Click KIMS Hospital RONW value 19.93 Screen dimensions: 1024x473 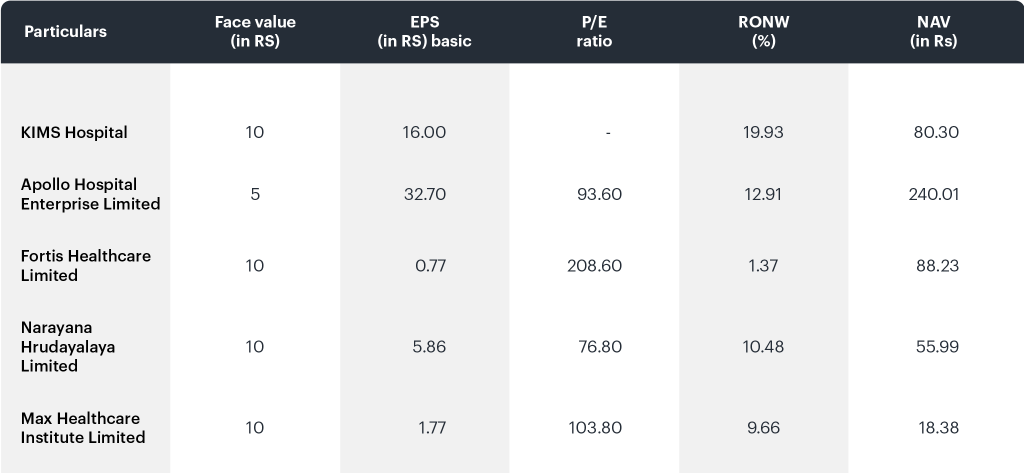pyautogui.click(x=763, y=133)
